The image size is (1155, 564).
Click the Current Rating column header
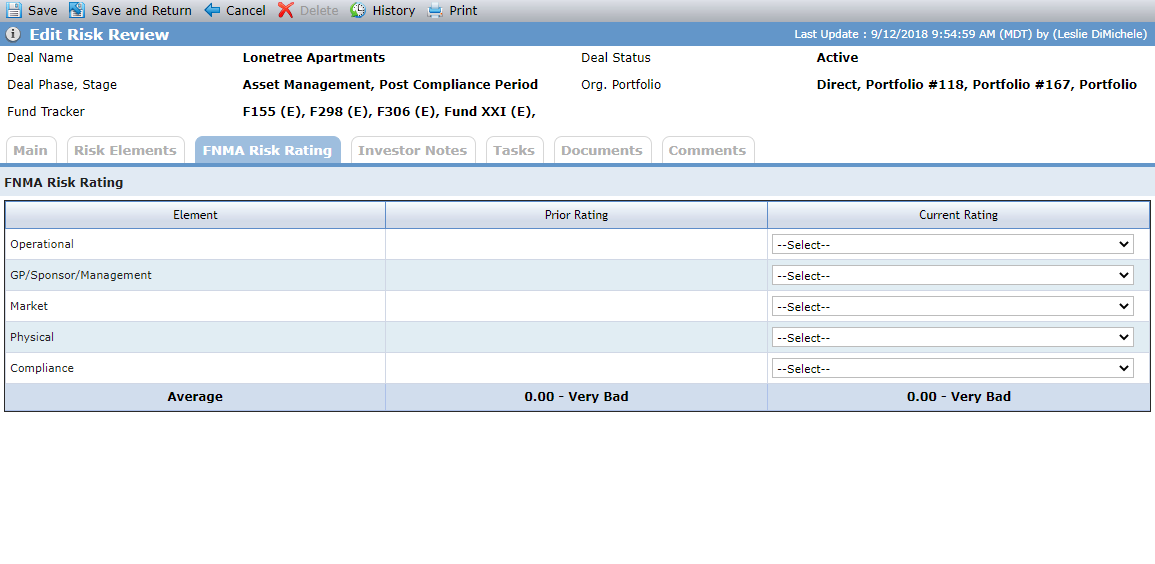pyautogui.click(x=958, y=215)
